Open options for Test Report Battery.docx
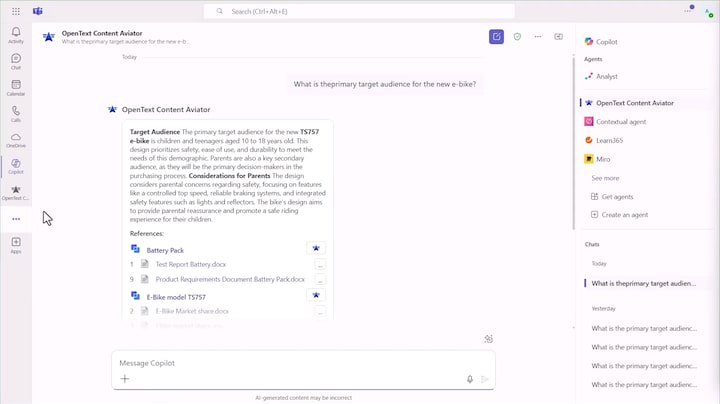This screenshot has height=404, width=720. (x=320, y=264)
